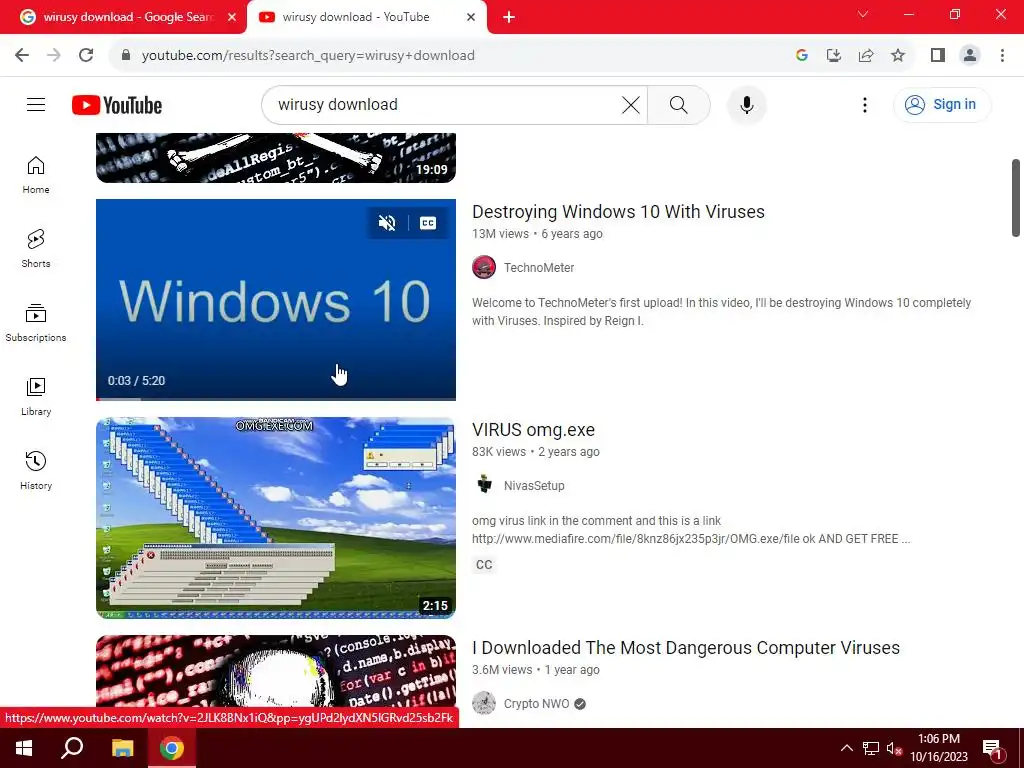
Task: Open NivasSetup channel name
Action: 534,486
